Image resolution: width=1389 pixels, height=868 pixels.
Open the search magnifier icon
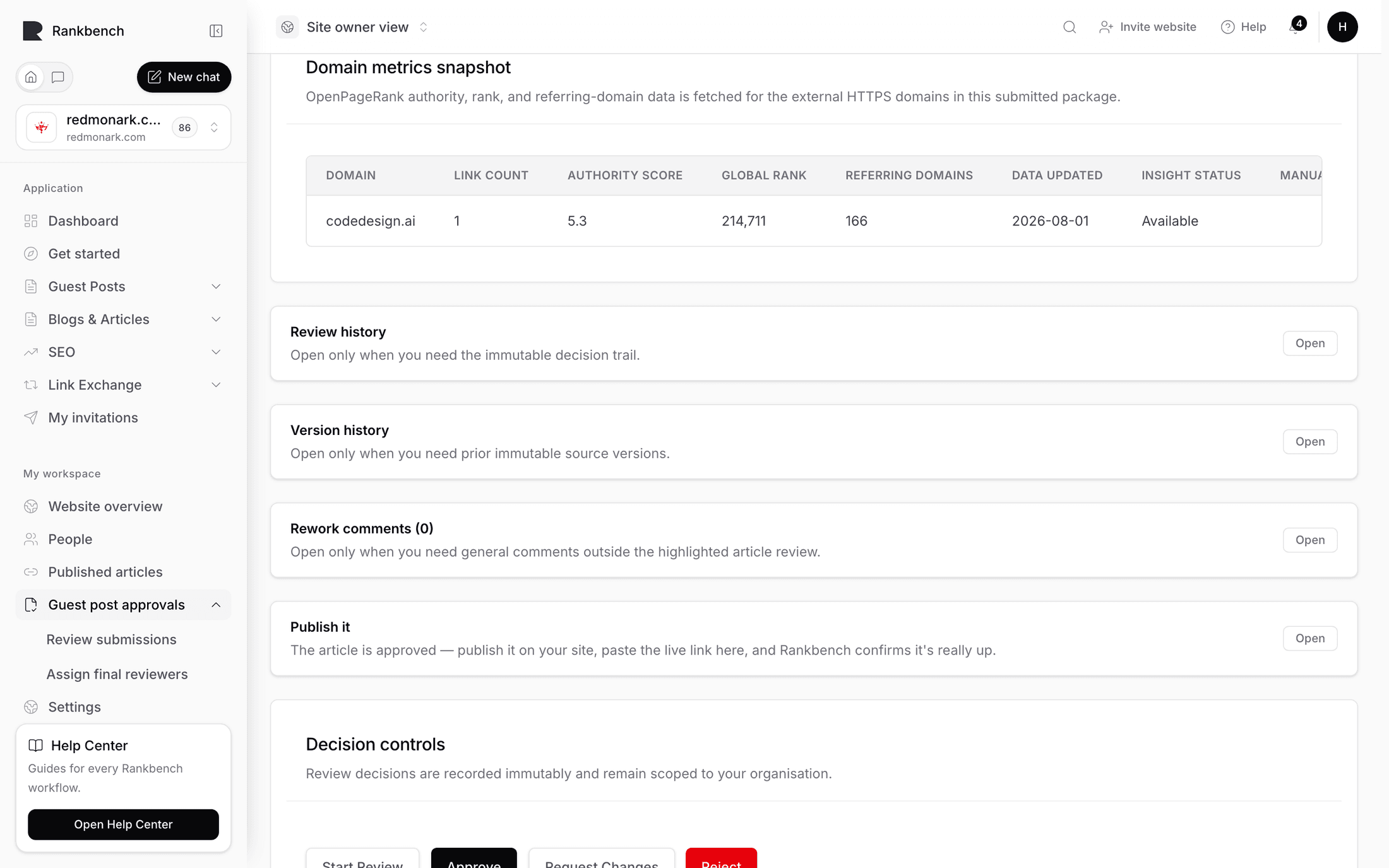coord(1070,27)
